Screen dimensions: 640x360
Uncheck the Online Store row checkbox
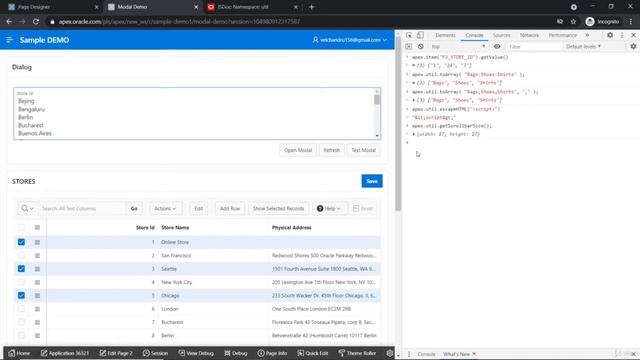pos(21,242)
